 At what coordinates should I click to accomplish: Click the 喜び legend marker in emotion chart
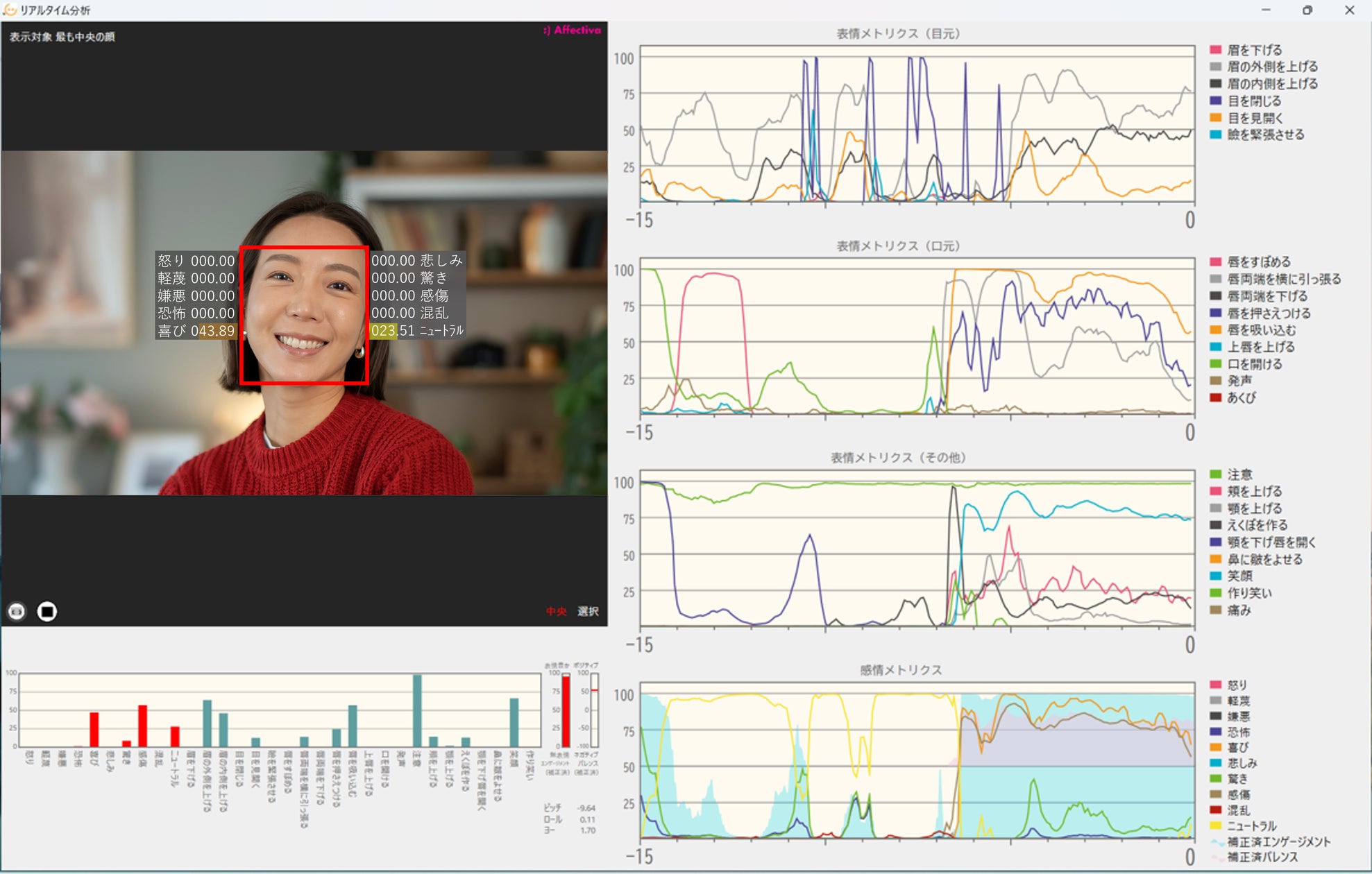1215,747
